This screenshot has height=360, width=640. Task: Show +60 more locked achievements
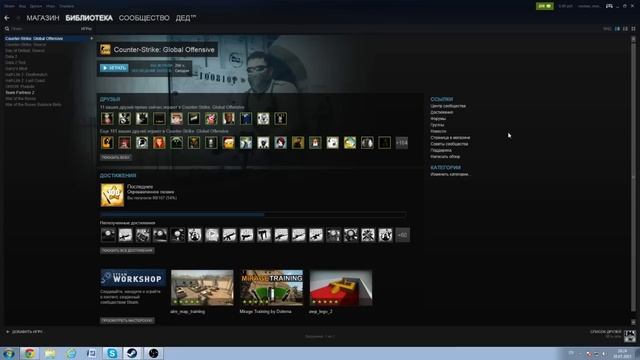pos(402,235)
